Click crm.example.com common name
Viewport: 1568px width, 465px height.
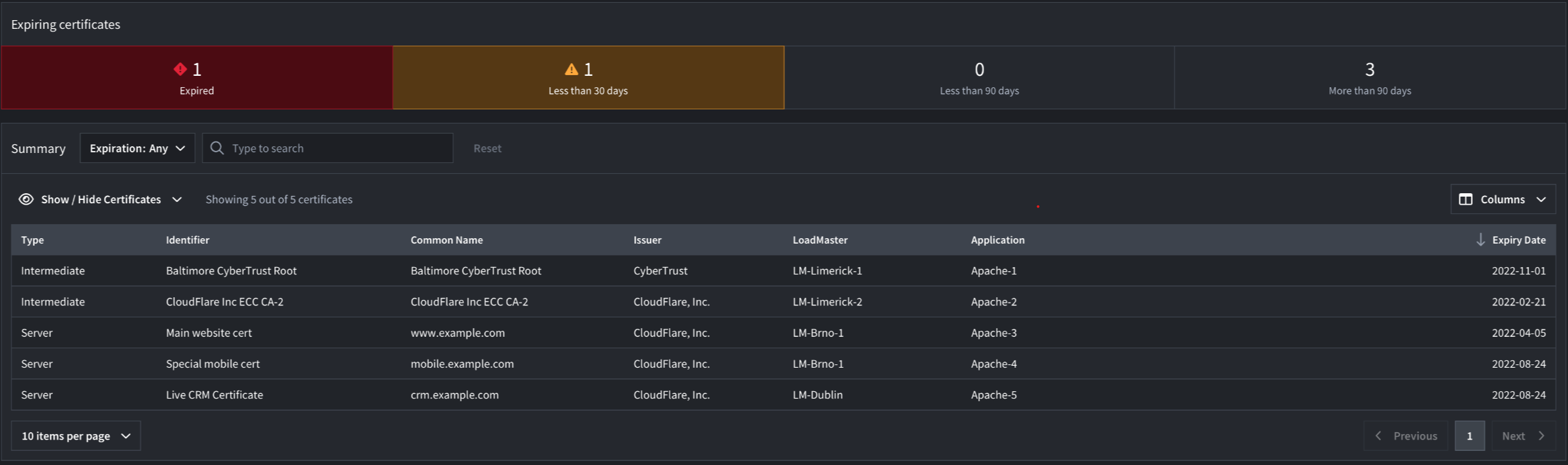point(455,395)
